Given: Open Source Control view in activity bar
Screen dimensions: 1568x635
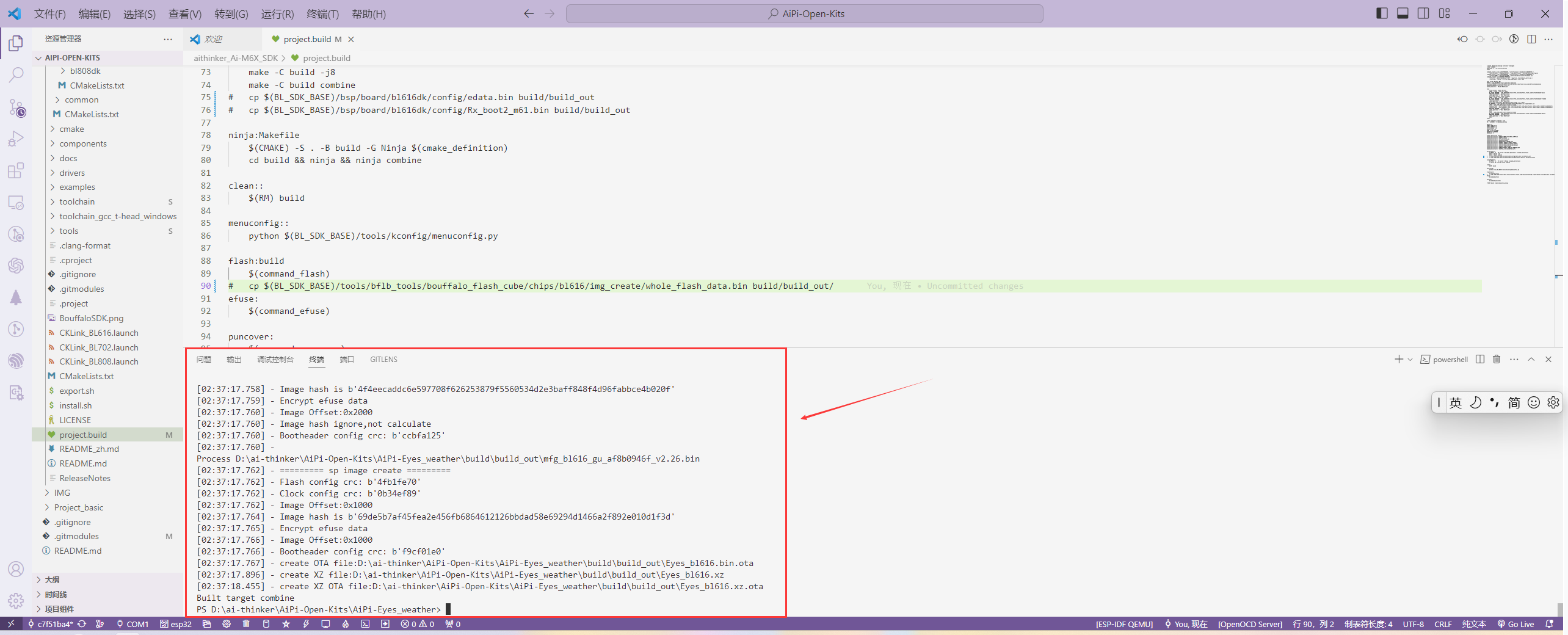Looking at the screenshot, I should click(16, 108).
